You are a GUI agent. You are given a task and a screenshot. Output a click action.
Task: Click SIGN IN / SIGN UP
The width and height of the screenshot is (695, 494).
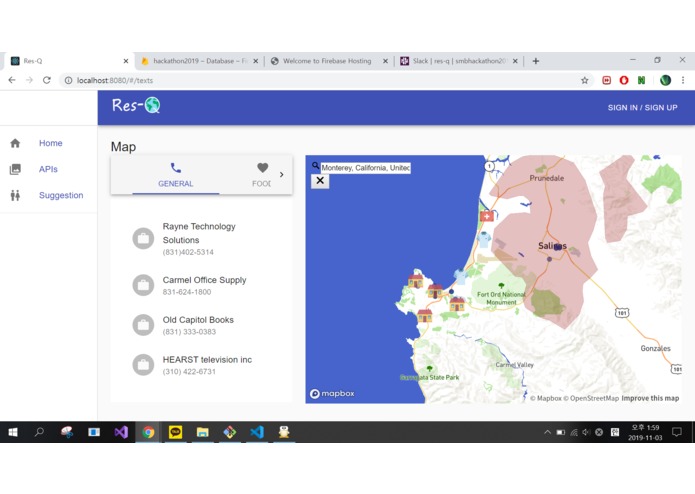(x=642, y=108)
